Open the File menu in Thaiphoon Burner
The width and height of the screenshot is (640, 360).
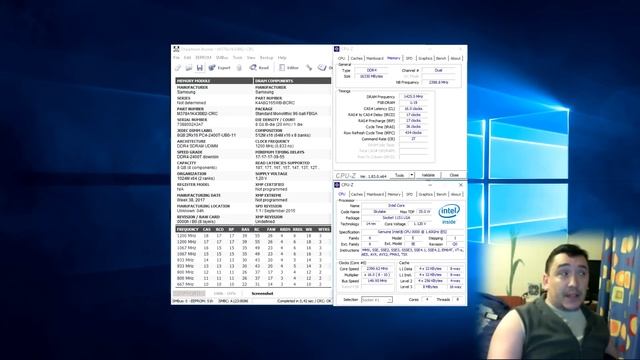(x=176, y=58)
